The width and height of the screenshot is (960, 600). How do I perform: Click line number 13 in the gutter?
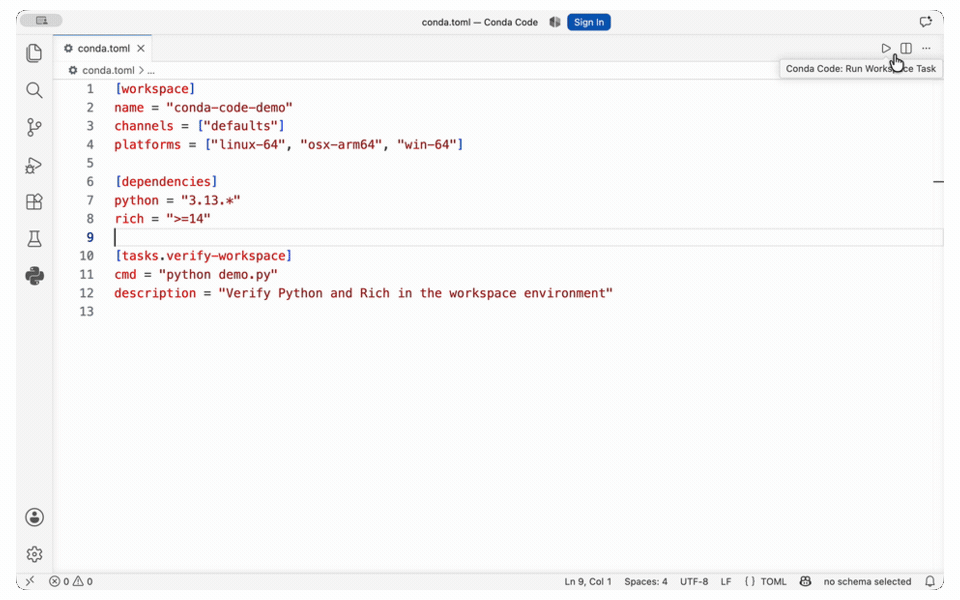pos(86,312)
